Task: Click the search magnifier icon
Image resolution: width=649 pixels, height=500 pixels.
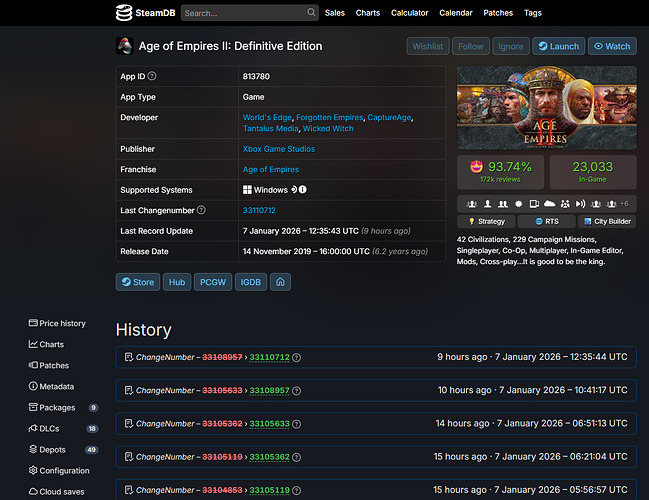Action: pos(309,13)
